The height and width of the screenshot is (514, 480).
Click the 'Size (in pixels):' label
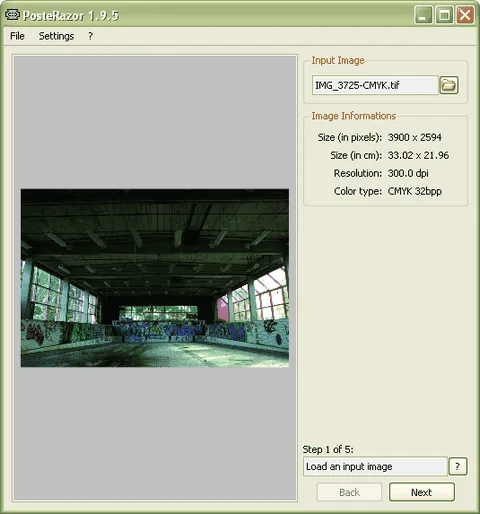point(350,137)
